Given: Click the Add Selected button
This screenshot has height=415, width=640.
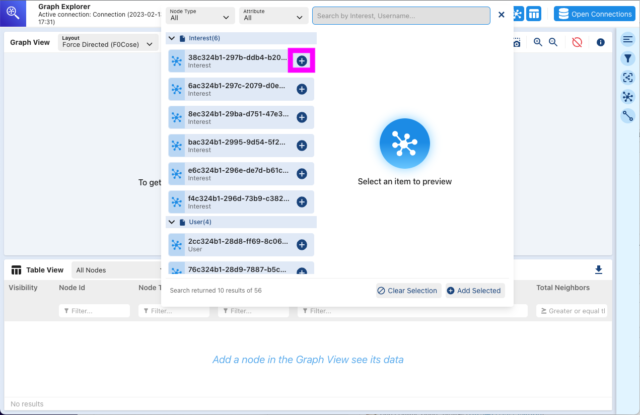Looking at the screenshot, I should point(475,290).
